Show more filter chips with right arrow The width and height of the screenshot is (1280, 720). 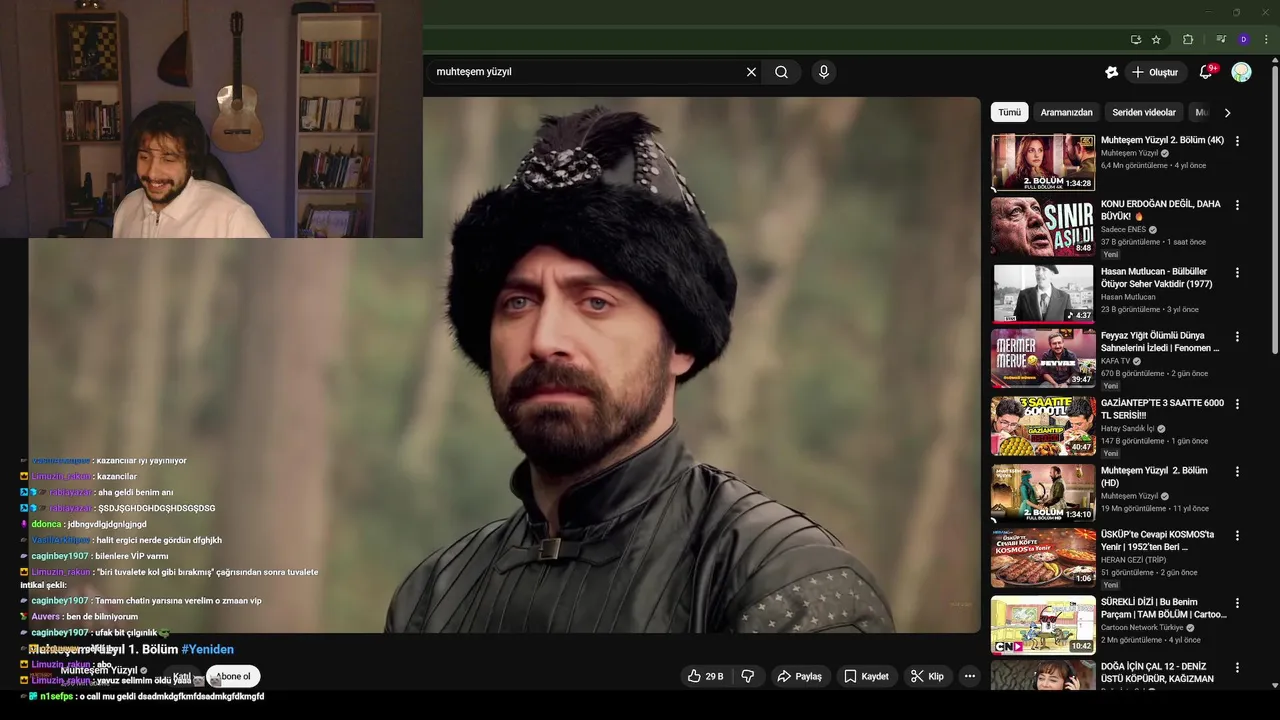(1227, 113)
